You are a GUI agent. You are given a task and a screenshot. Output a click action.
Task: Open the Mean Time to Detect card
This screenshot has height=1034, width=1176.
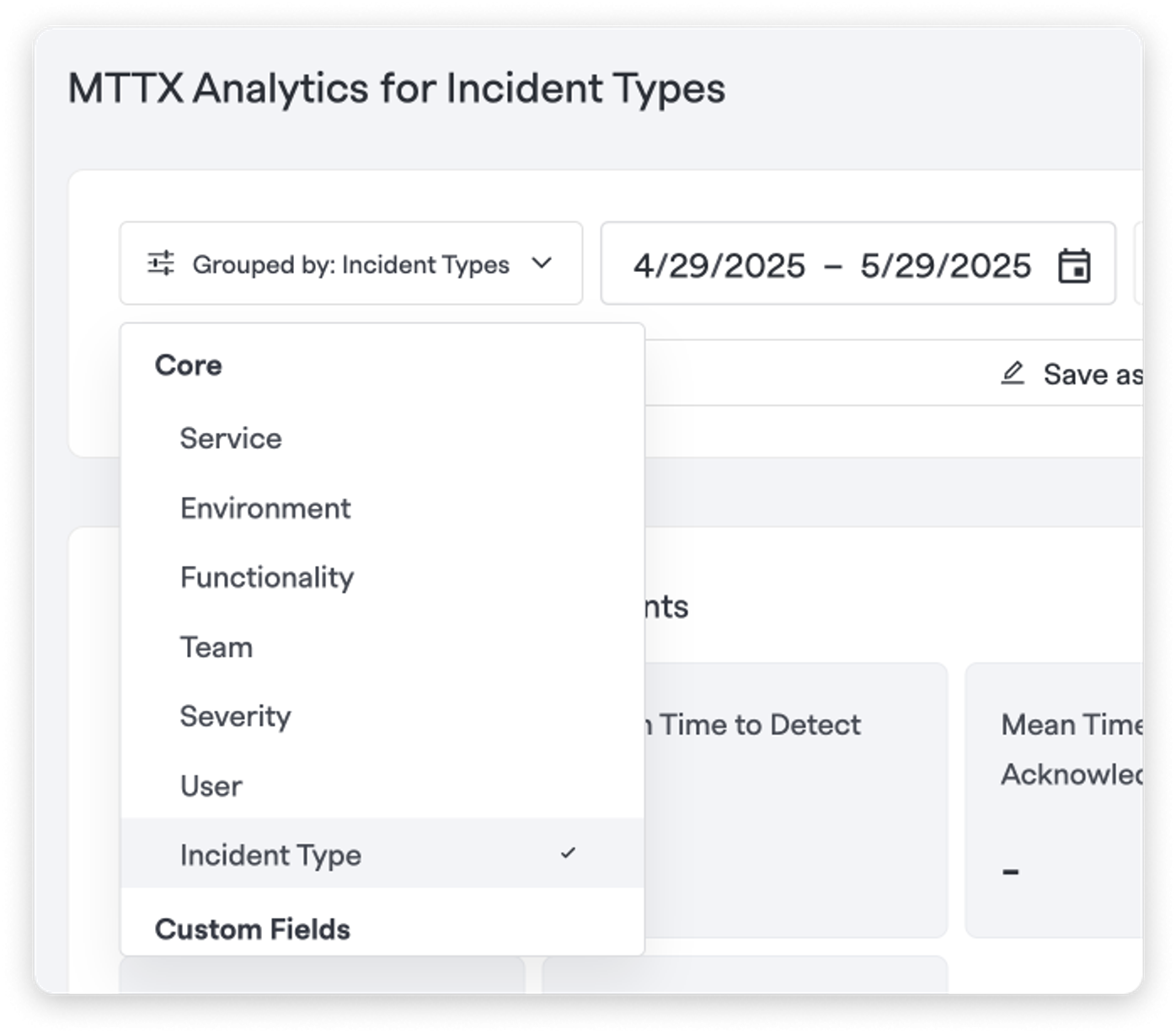796,800
